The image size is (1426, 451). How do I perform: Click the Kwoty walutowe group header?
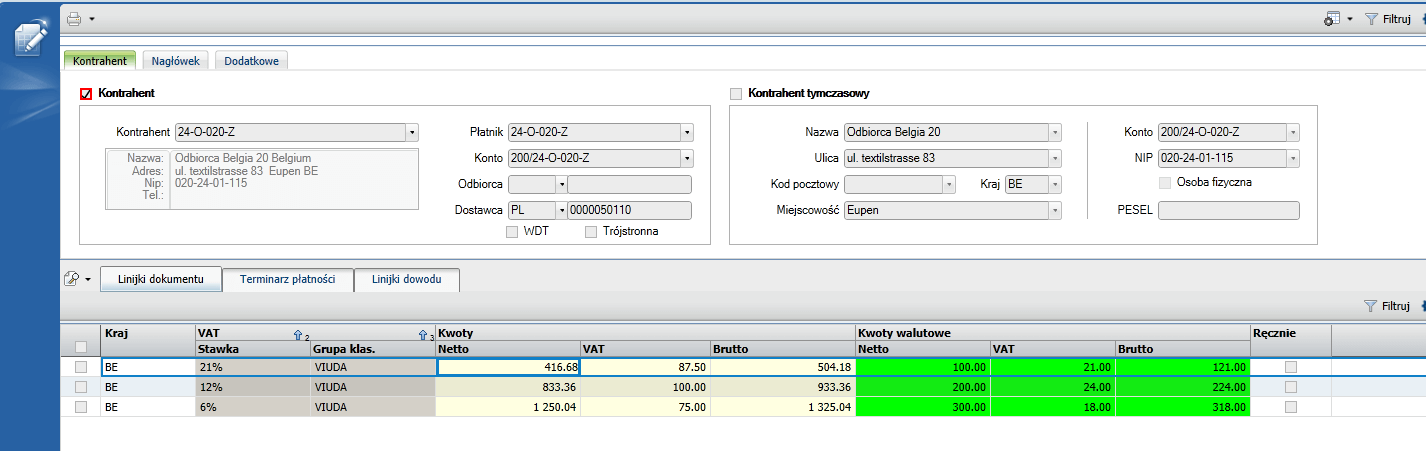[x=1053, y=331]
